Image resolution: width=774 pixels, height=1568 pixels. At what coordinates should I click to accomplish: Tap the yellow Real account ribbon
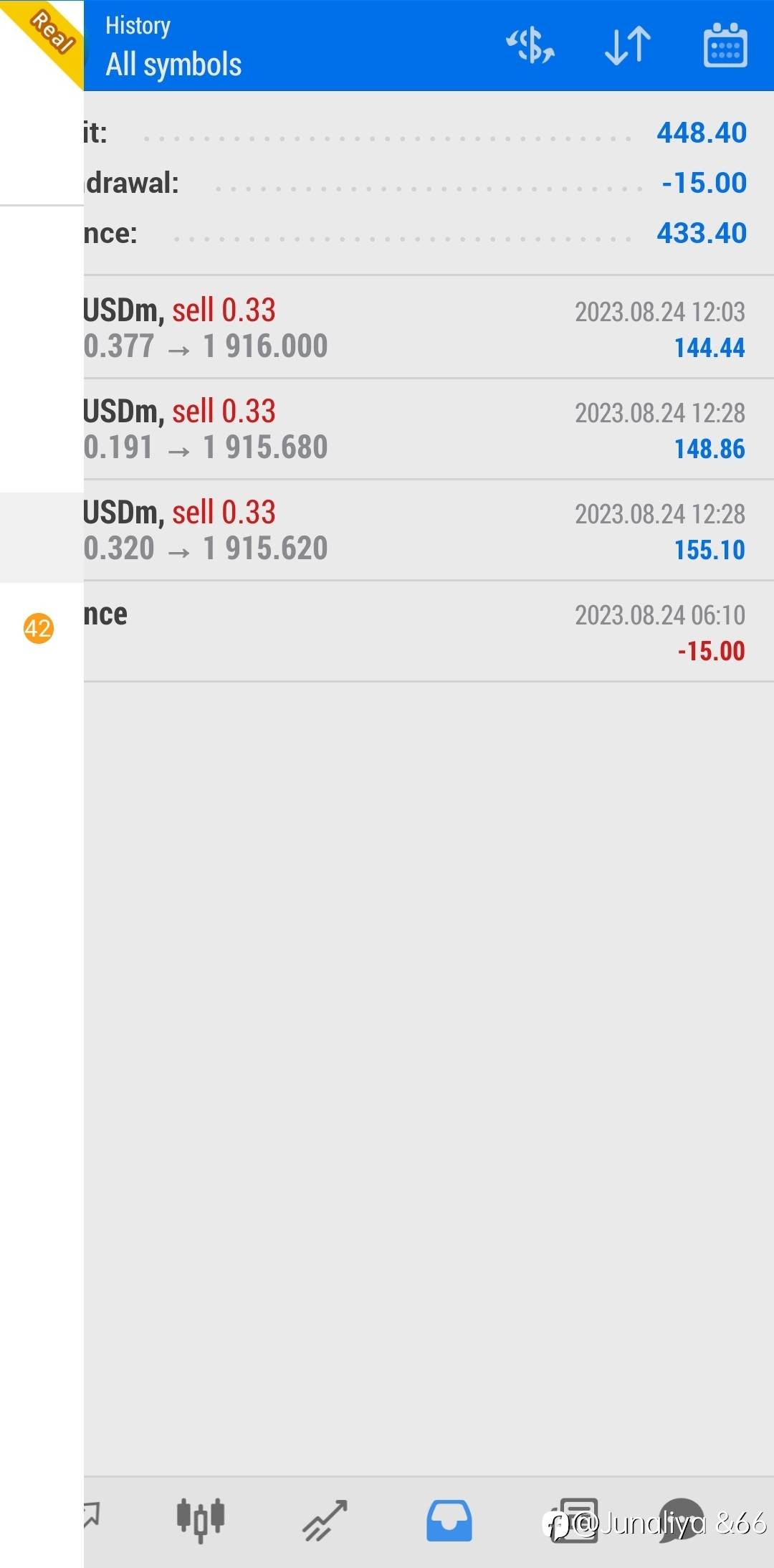[49, 33]
